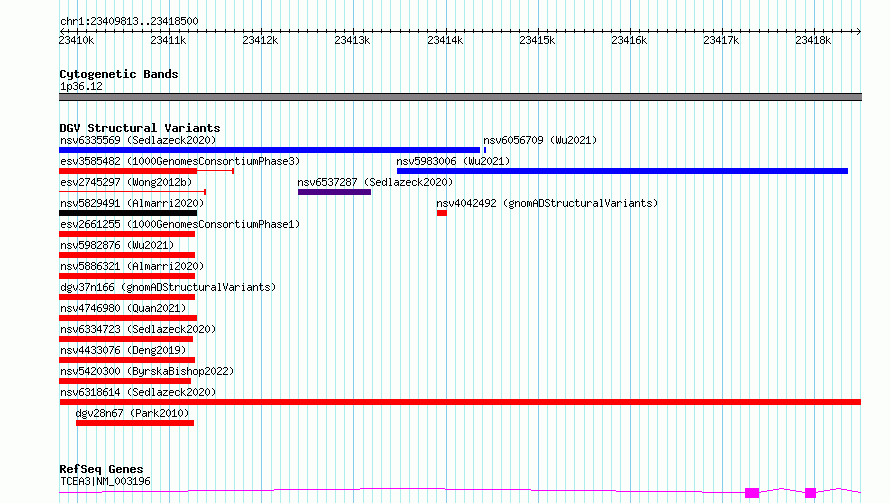
Task: Click the 23416k ruler label
Action: point(629,40)
